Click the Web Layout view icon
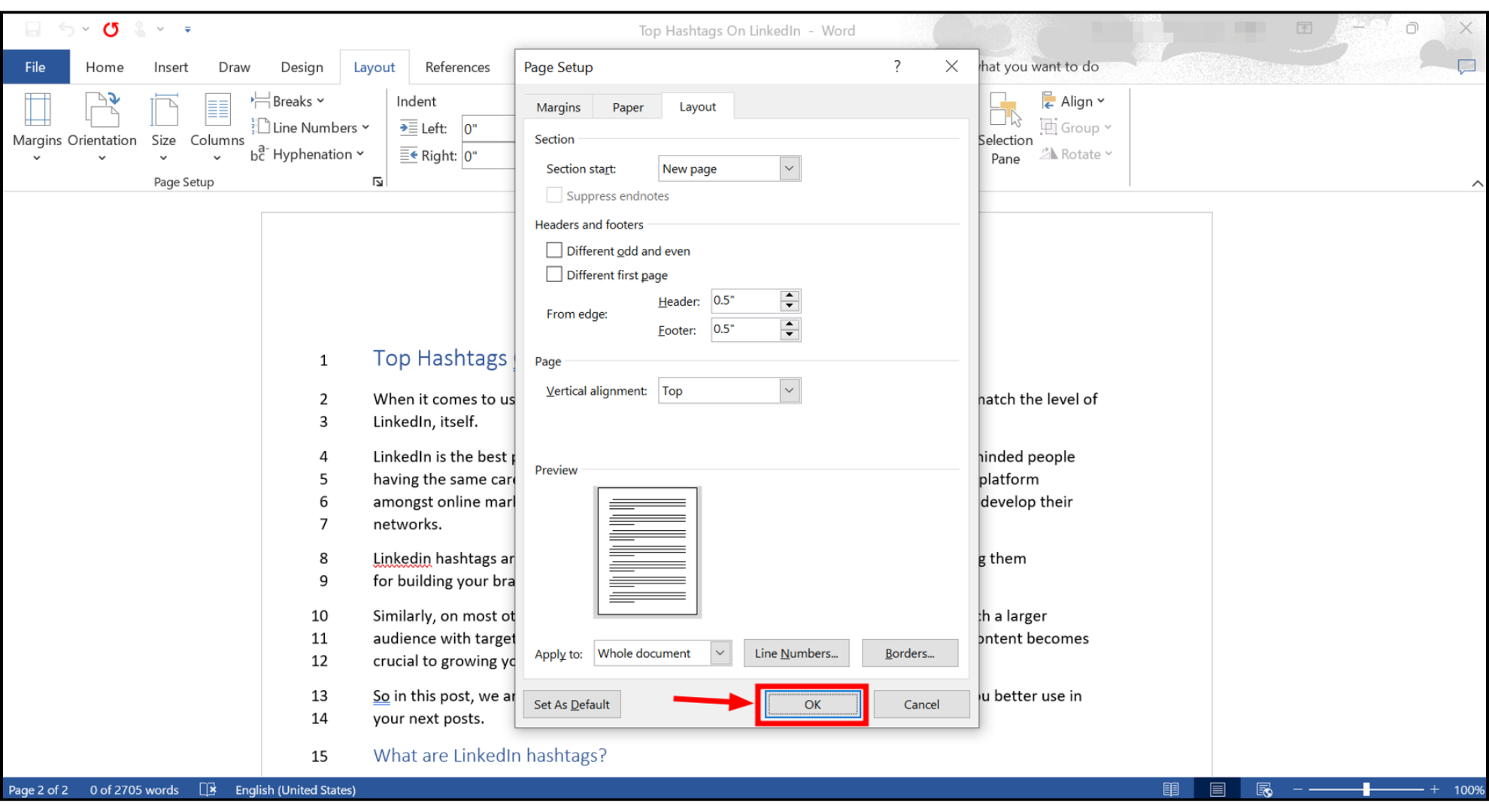 pyautogui.click(x=1264, y=789)
